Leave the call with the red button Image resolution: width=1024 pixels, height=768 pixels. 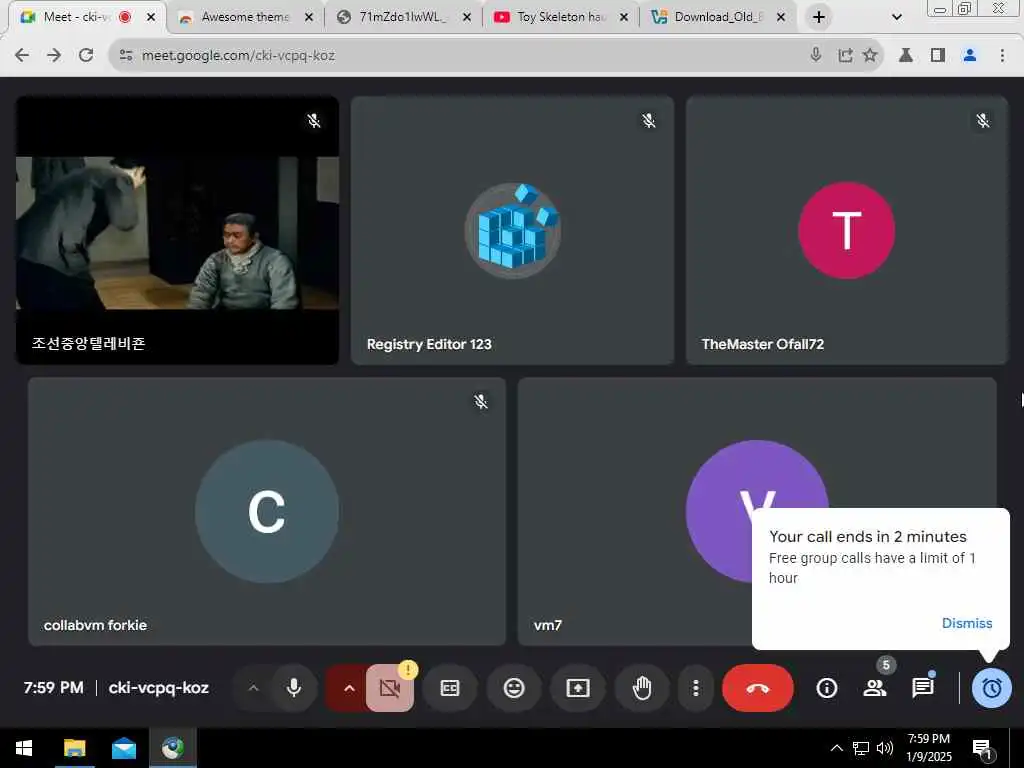(x=758, y=688)
